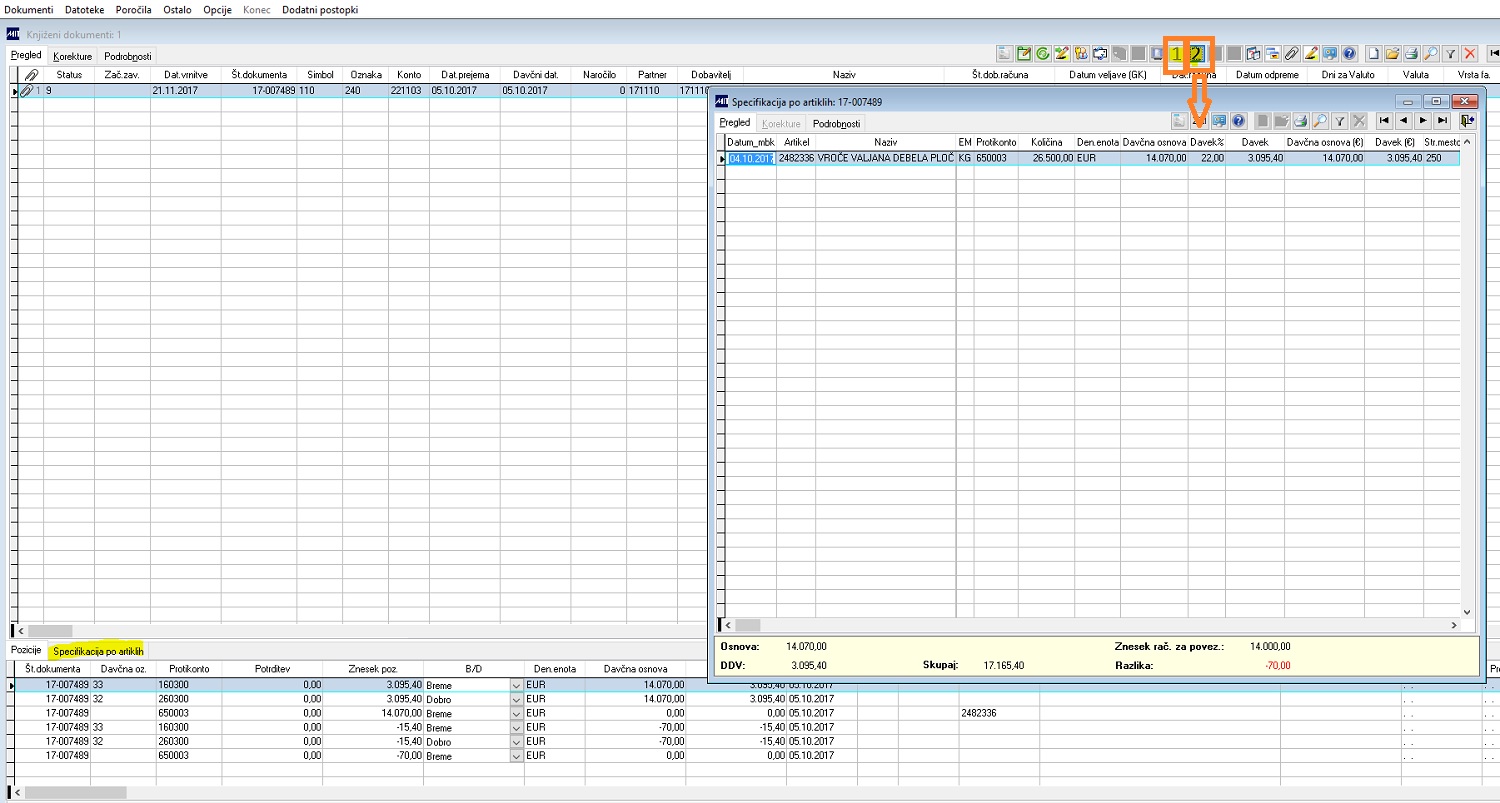Click the yellow number 2 toolbar icon
This screenshot has width=1500, height=803.
pos(1197,54)
